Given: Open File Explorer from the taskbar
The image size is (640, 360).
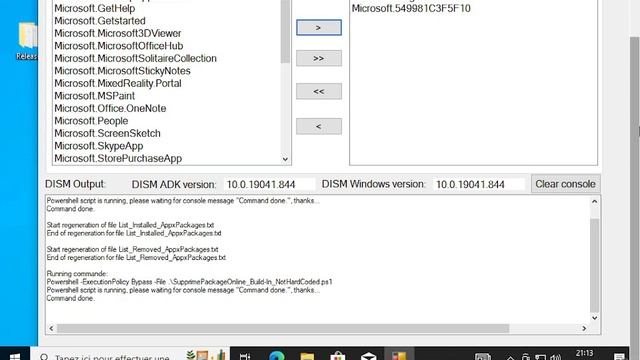Looking at the screenshot, I should [307, 356].
